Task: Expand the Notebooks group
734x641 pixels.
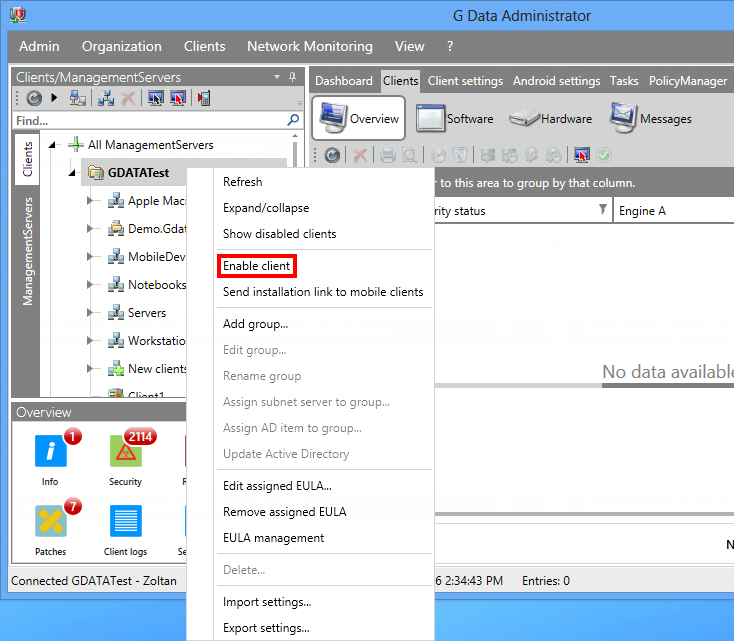Action: point(89,285)
